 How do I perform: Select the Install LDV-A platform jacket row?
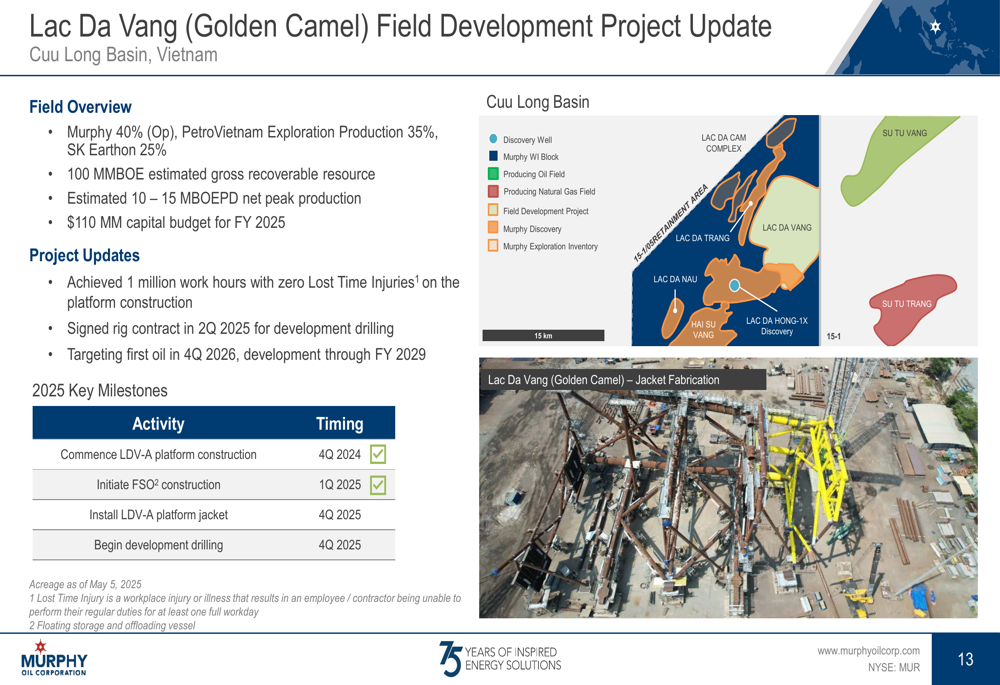(214, 515)
